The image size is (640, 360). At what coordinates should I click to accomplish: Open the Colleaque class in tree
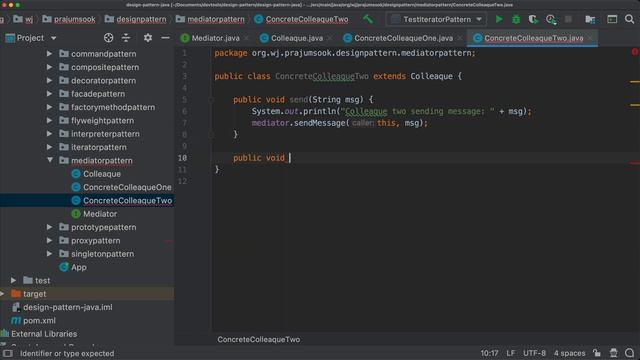(102, 174)
